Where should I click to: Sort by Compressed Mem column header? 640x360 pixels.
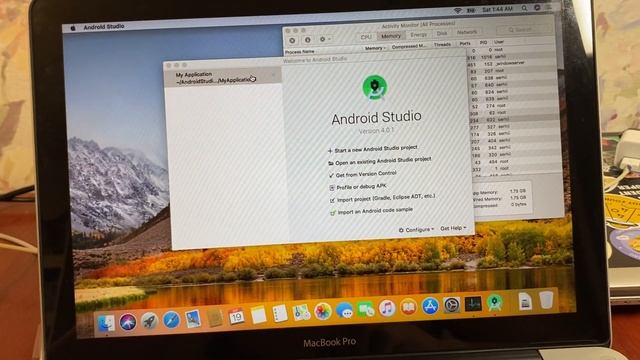click(x=409, y=46)
